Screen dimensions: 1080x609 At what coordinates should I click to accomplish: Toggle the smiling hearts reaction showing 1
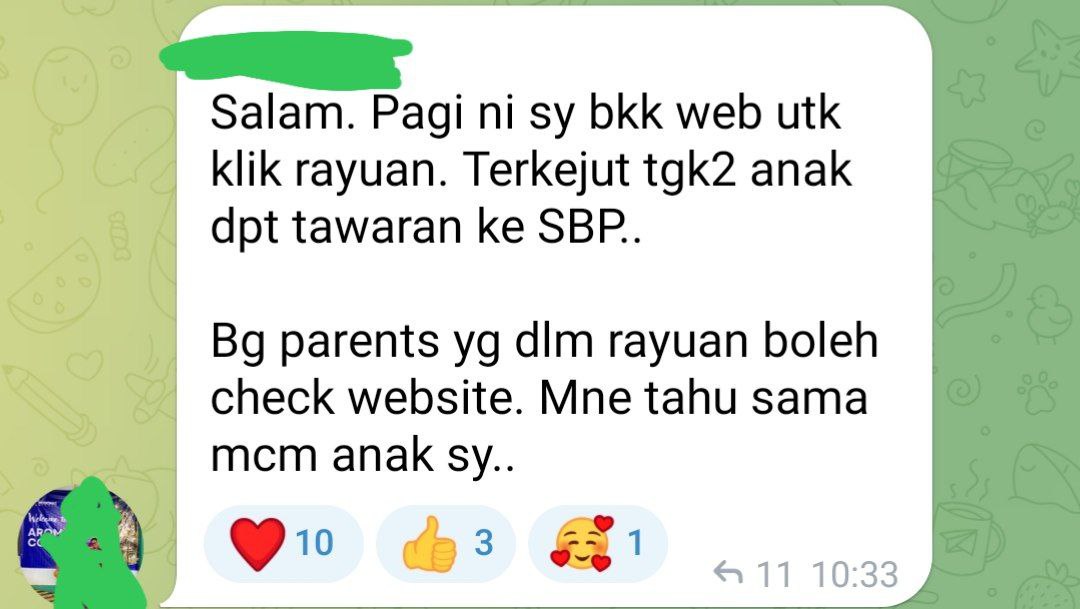(x=598, y=544)
